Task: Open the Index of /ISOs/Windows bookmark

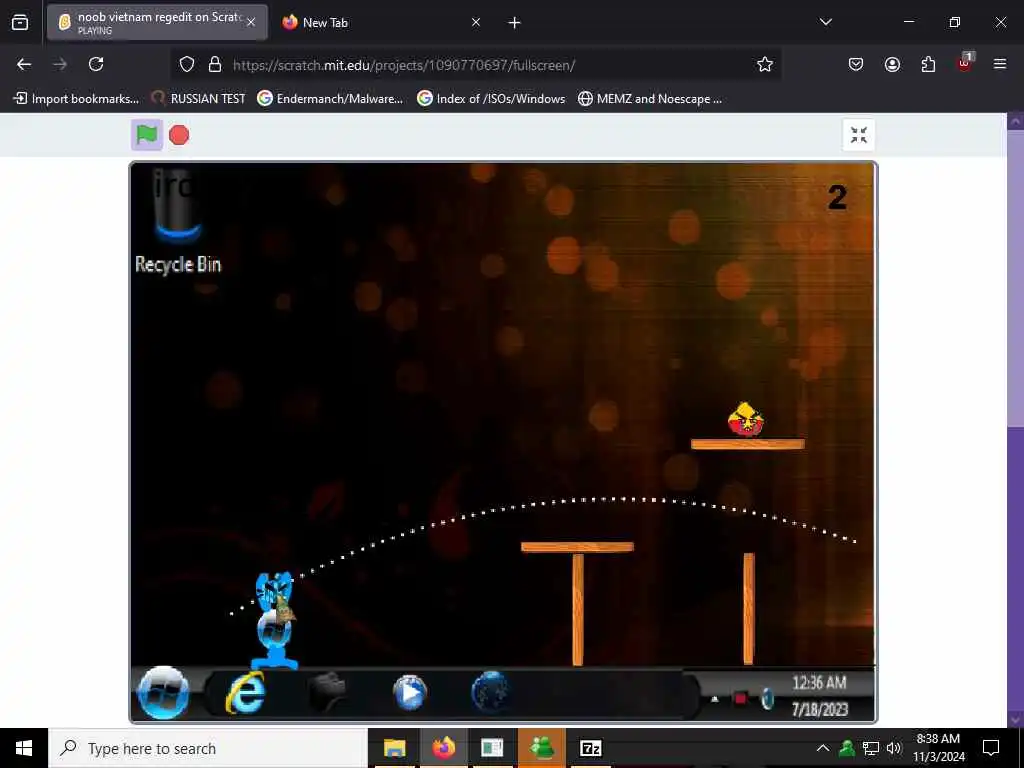Action: pyautogui.click(x=492, y=99)
